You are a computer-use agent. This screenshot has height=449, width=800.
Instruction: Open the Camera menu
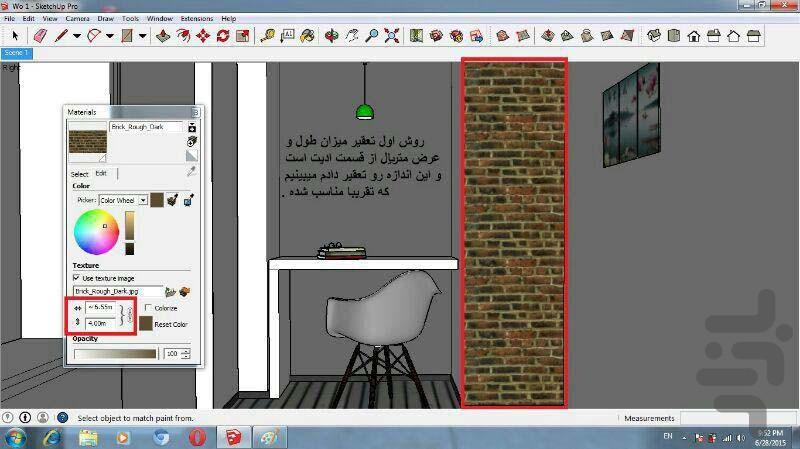[78, 18]
